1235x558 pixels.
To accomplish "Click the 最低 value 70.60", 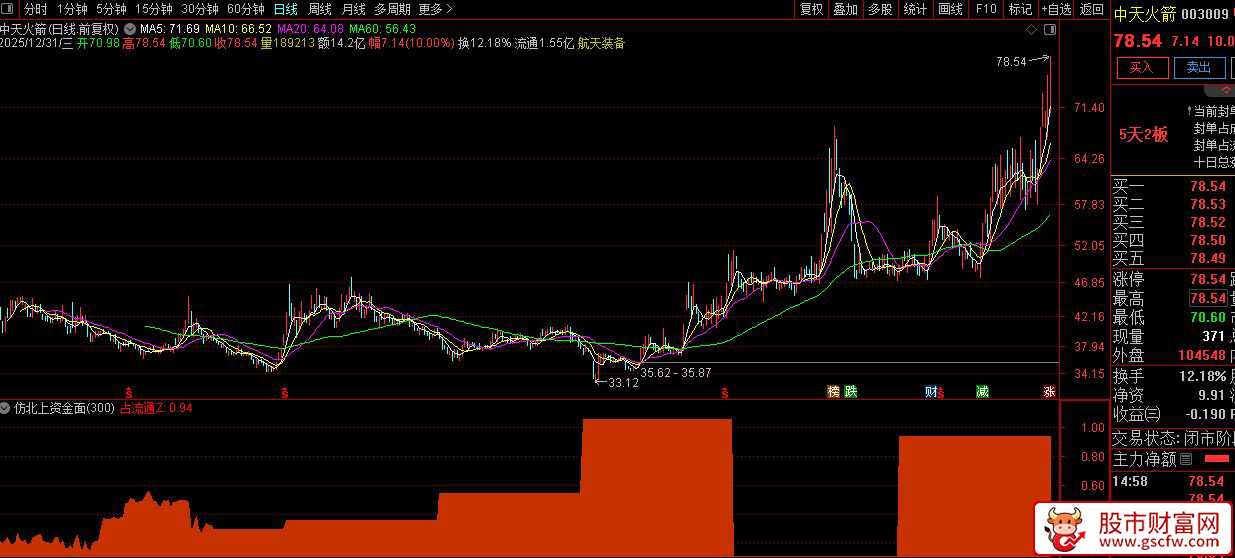I will tap(1207, 317).
